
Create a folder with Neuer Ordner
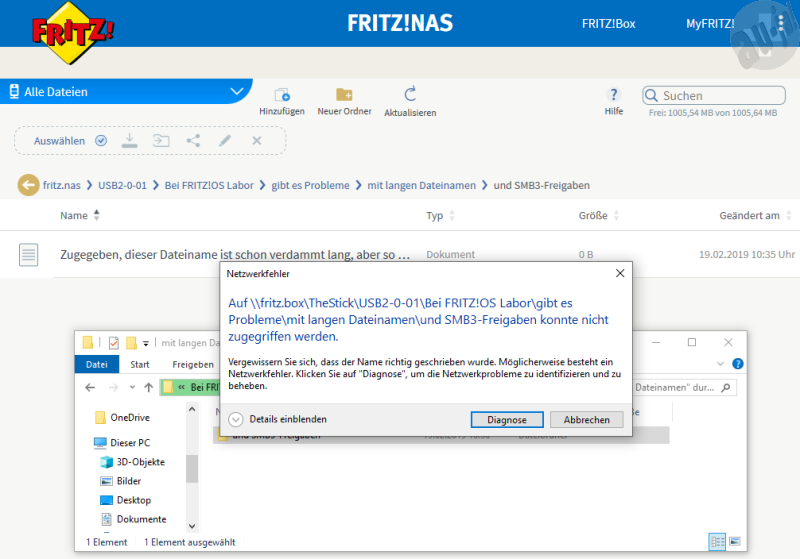pyautogui.click(x=344, y=95)
